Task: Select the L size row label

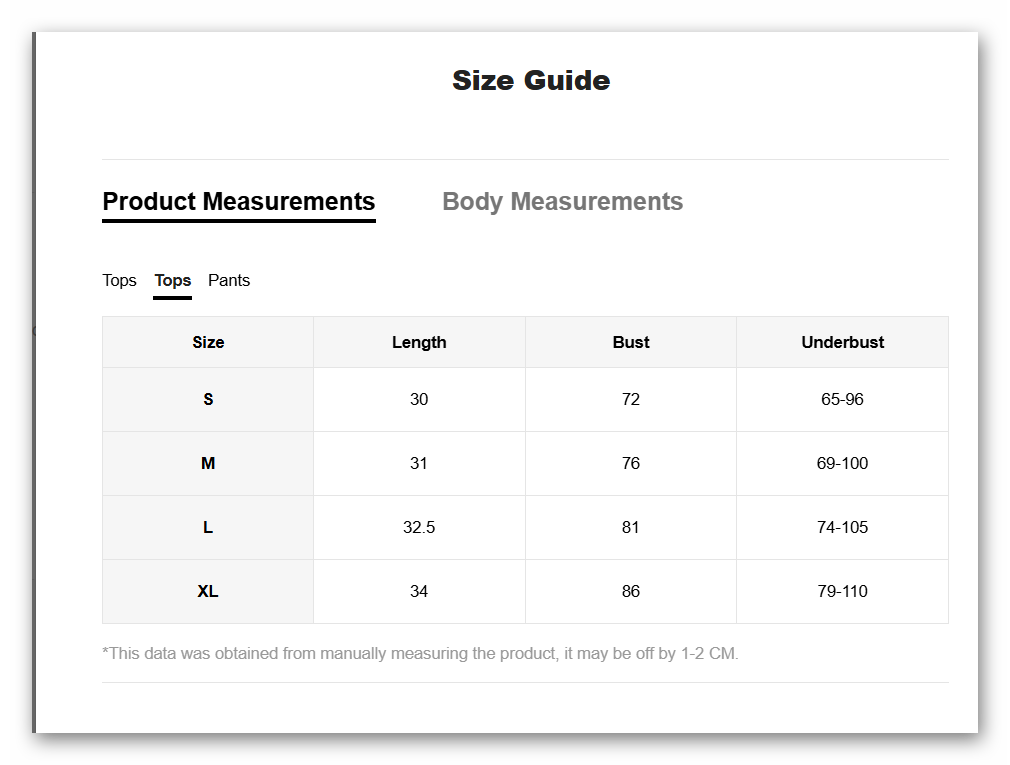Action: click(x=208, y=527)
